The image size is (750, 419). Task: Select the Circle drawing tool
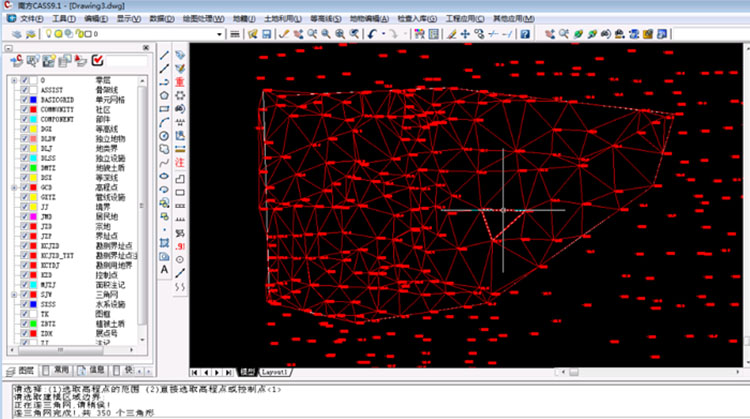(x=164, y=136)
